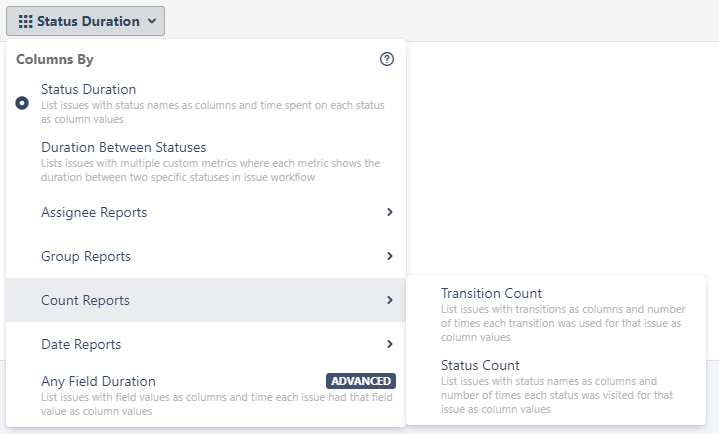Open the Group Reports menu item
Image resolution: width=719 pixels, height=434 pixels.
(x=86, y=256)
